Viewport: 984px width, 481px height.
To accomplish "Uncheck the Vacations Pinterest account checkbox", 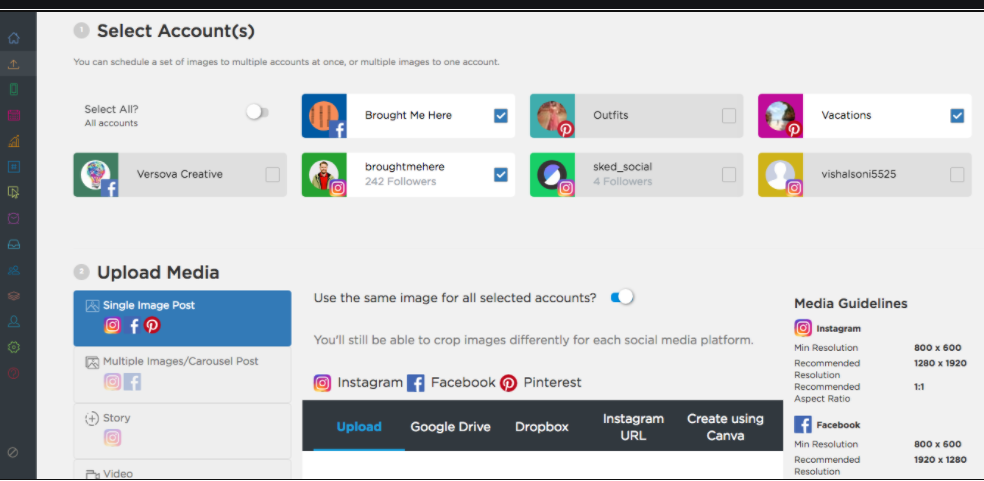I will tap(957, 116).
